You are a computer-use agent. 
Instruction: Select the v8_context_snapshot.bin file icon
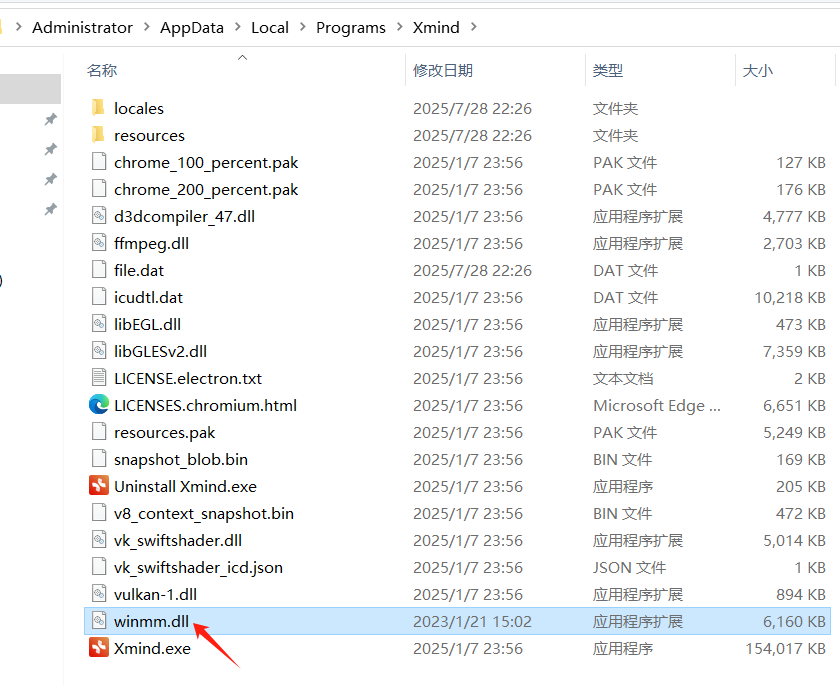pos(99,512)
